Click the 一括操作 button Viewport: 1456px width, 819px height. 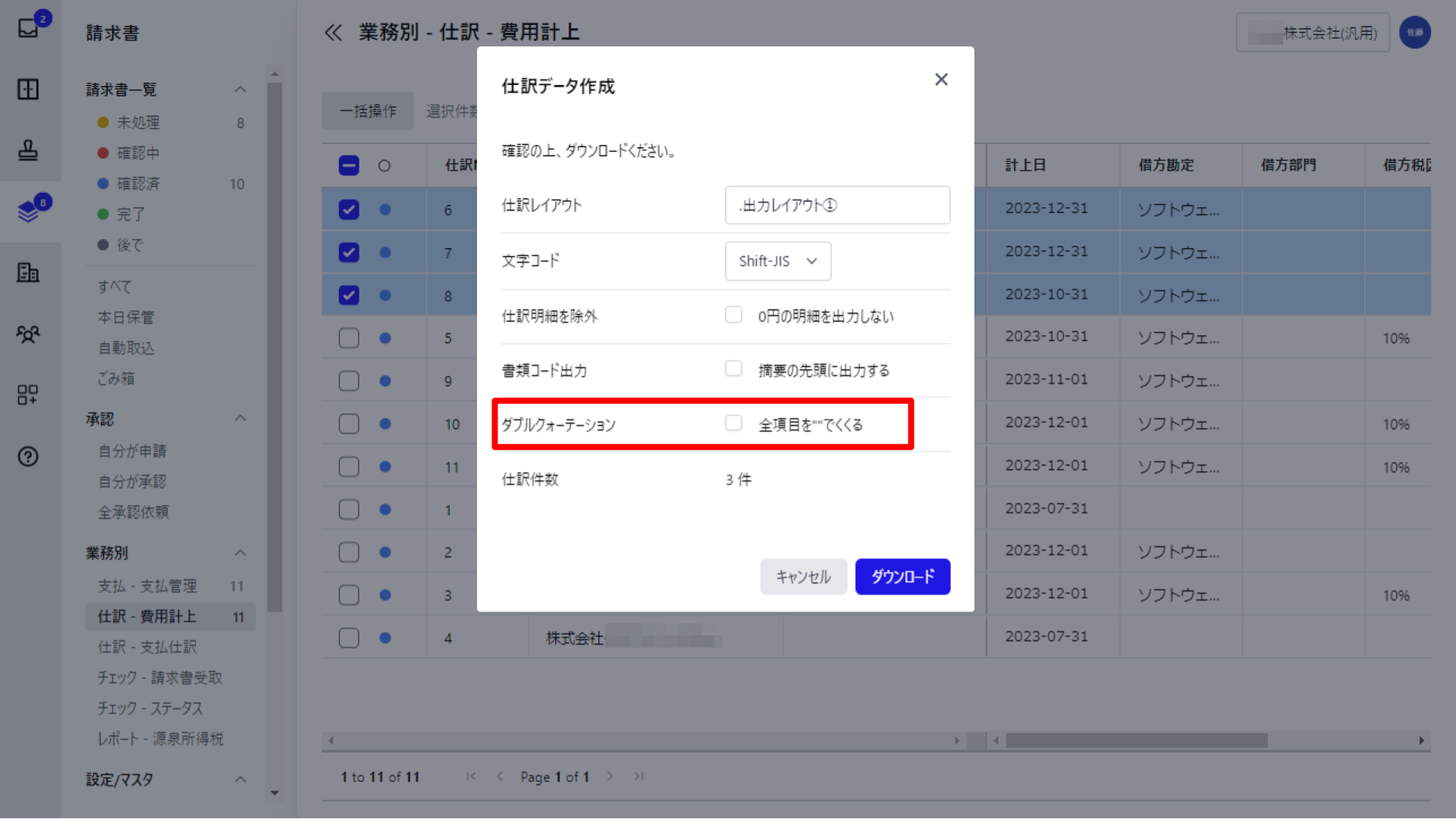(x=368, y=111)
